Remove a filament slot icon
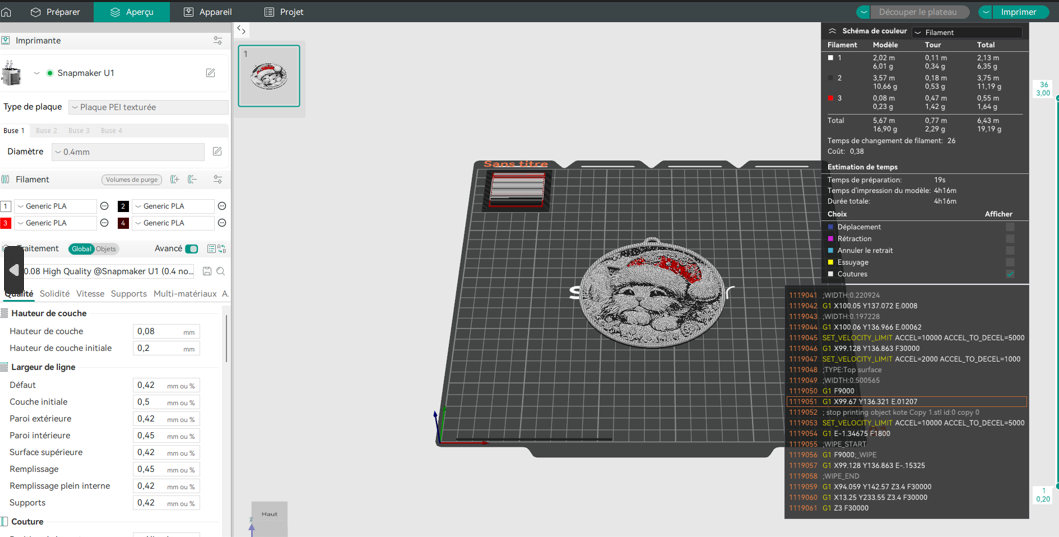Viewport: 1059px width, 537px height. pos(192,180)
